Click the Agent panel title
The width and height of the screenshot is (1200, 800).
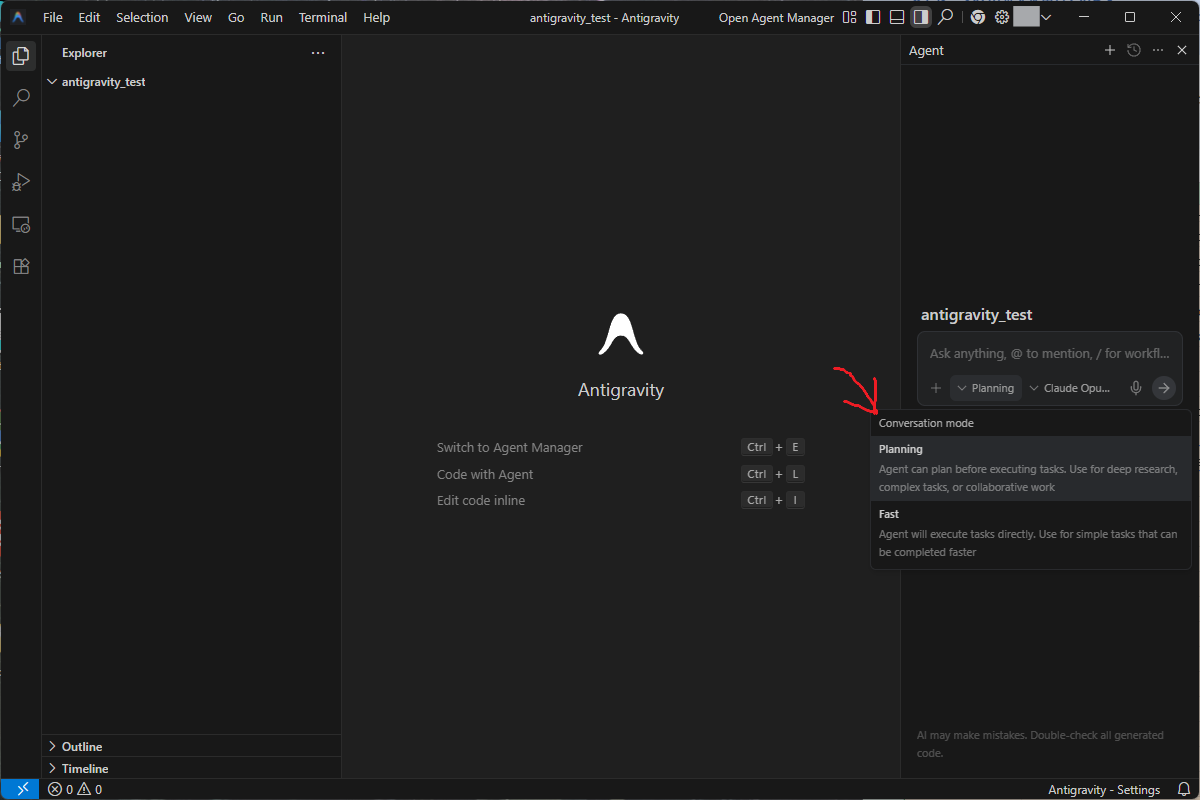click(x=926, y=50)
